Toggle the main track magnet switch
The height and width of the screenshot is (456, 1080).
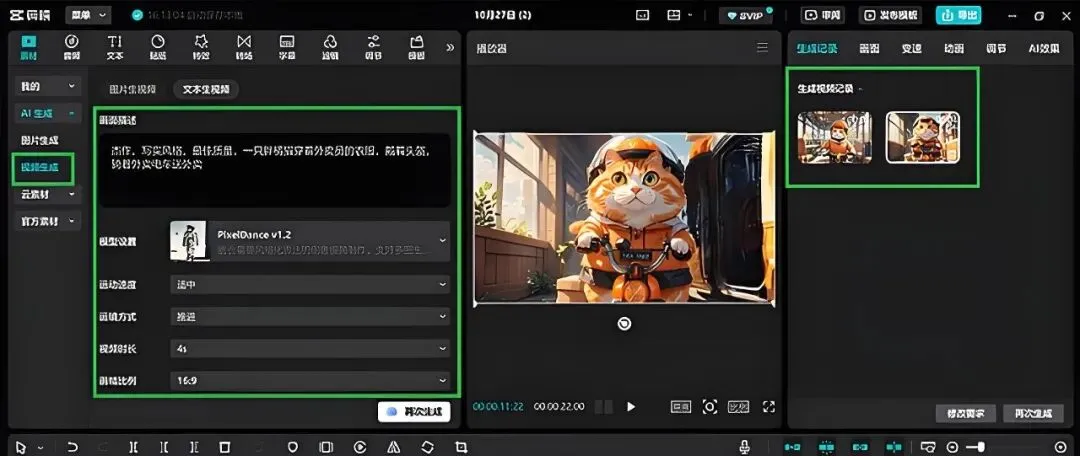(792, 447)
